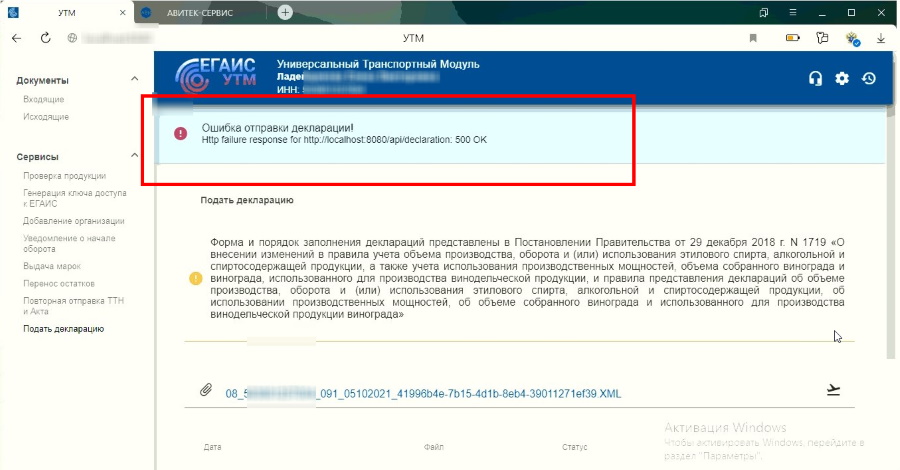Send declaration with the plane icon
Viewport: 900px width, 470px height.
pyautogui.click(x=833, y=390)
